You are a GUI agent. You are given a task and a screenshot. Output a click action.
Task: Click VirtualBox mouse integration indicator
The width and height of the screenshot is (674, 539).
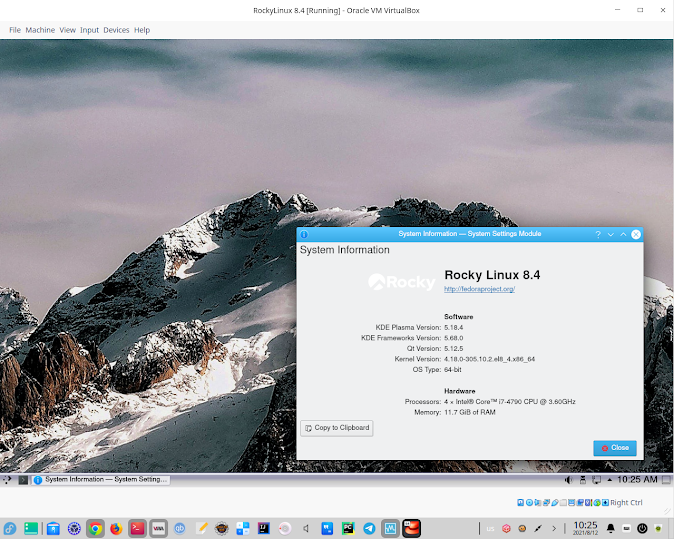[x=597, y=502]
